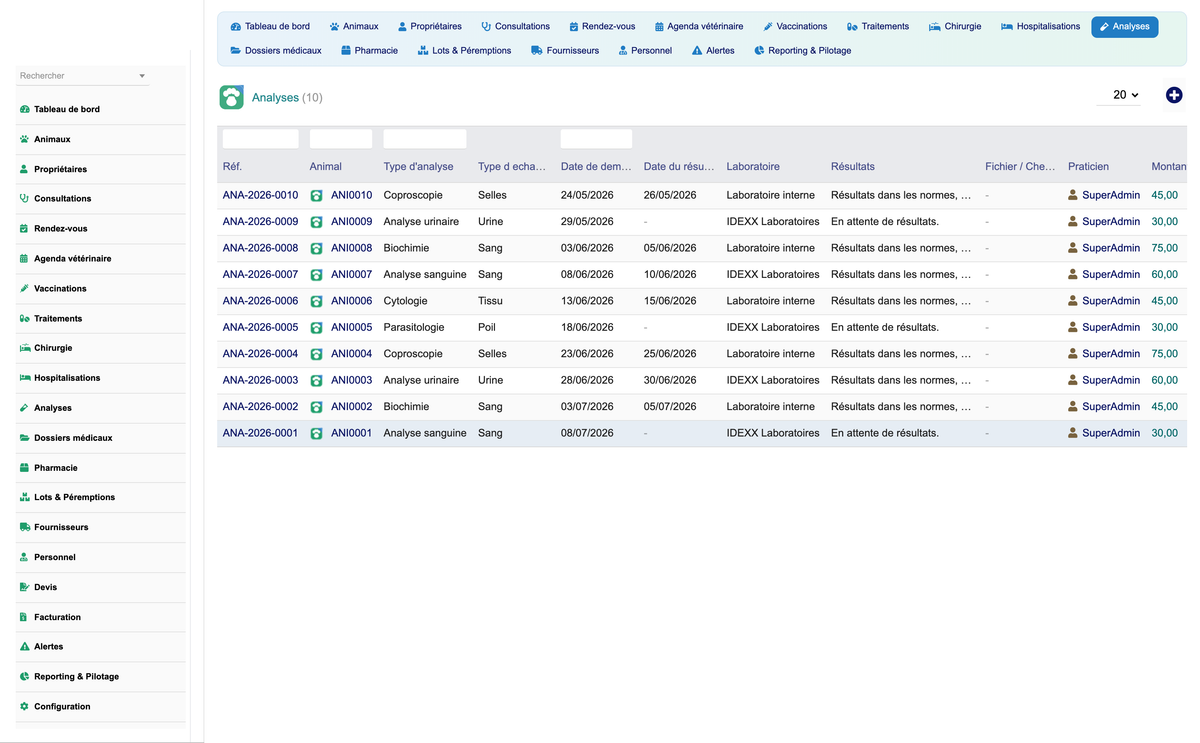The width and height of the screenshot is (1200, 743).
Task: Click the Animal column filter field
Action: click(341, 139)
